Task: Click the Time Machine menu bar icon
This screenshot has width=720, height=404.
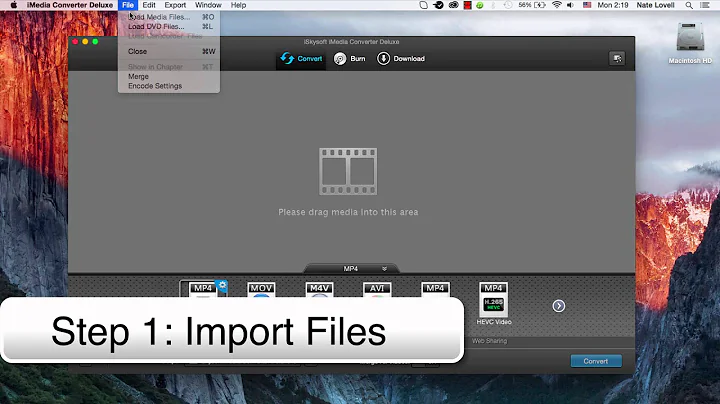Action: pyautogui.click(x=508, y=5)
